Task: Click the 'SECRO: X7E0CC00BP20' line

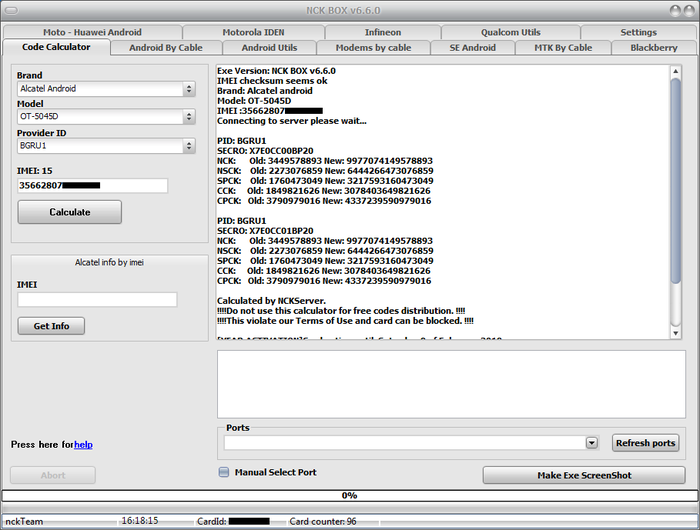Action: (265, 151)
